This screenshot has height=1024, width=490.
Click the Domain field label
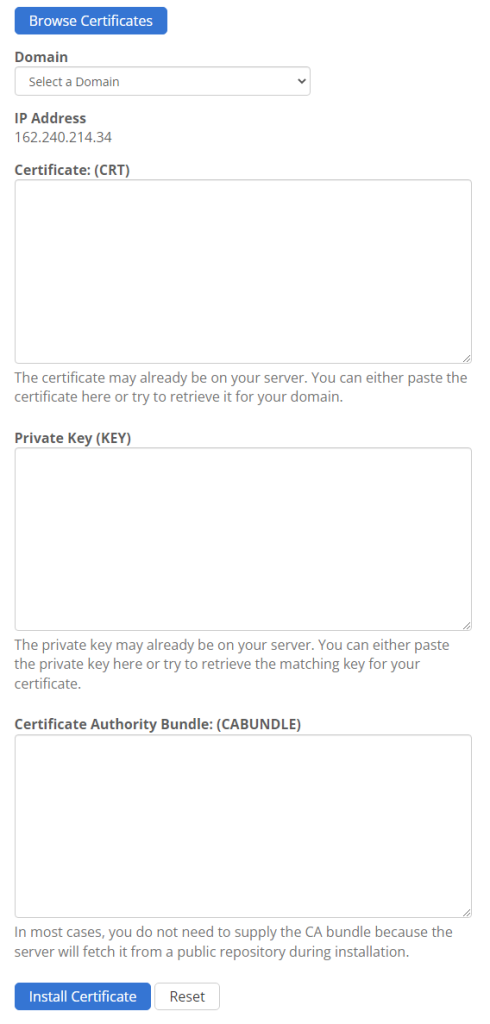[x=41, y=57]
